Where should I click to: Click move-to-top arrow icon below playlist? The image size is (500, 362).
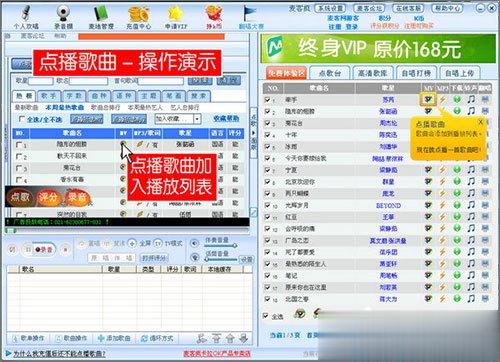(216, 338)
